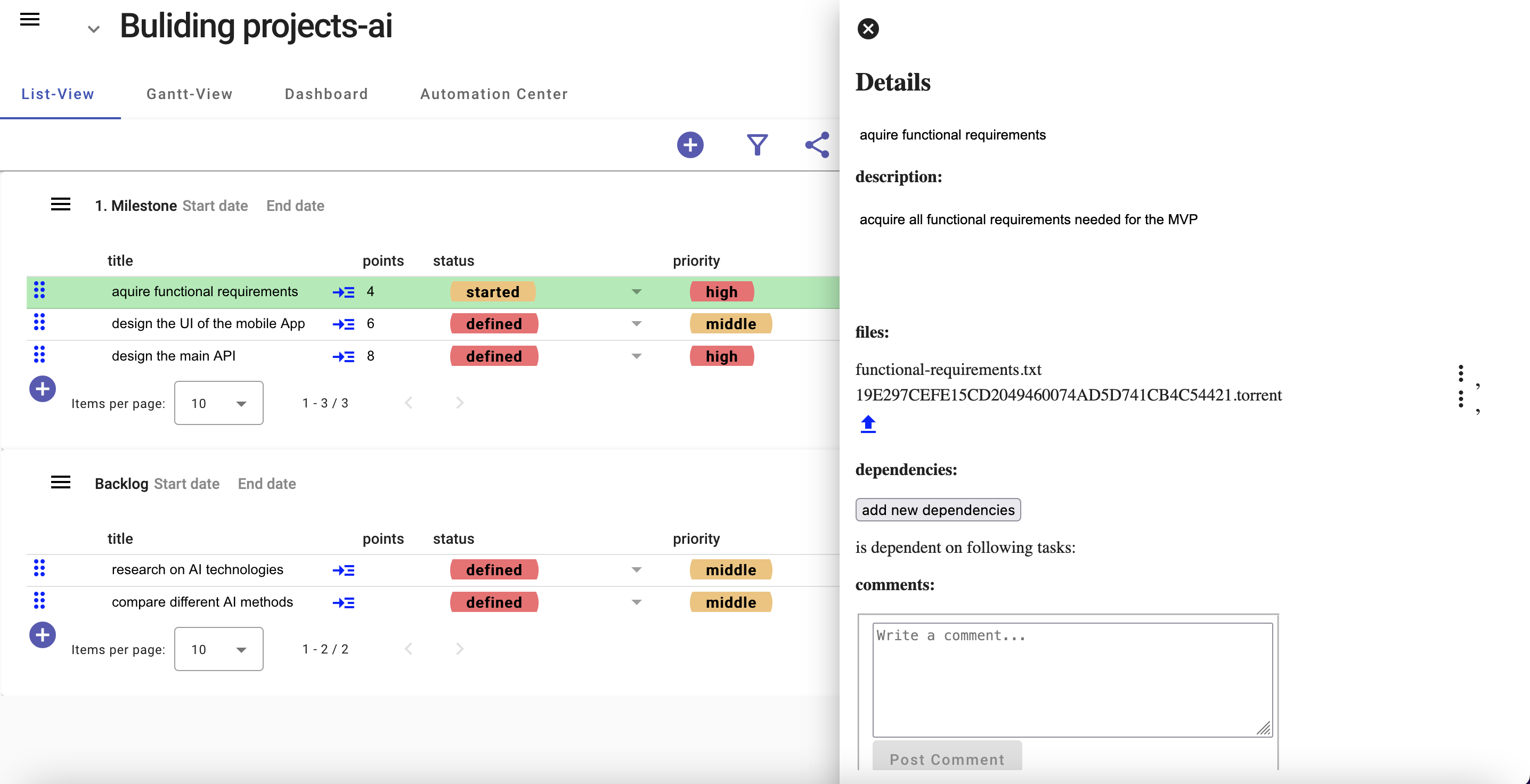Click add new dependencies button
This screenshot has height=784, width=1530.
point(937,510)
